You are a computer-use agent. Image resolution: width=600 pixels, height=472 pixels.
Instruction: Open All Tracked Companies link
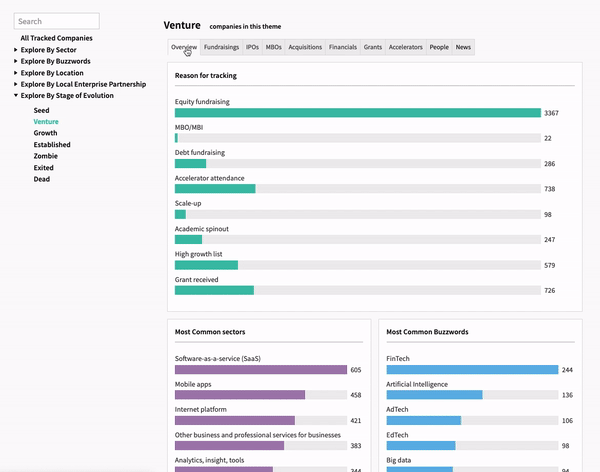56,38
